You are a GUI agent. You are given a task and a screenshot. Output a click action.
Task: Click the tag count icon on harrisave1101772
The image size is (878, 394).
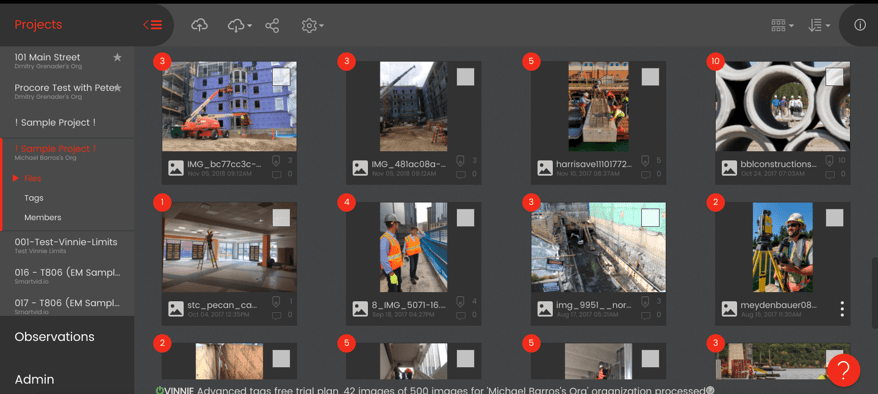pyautogui.click(x=645, y=161)
